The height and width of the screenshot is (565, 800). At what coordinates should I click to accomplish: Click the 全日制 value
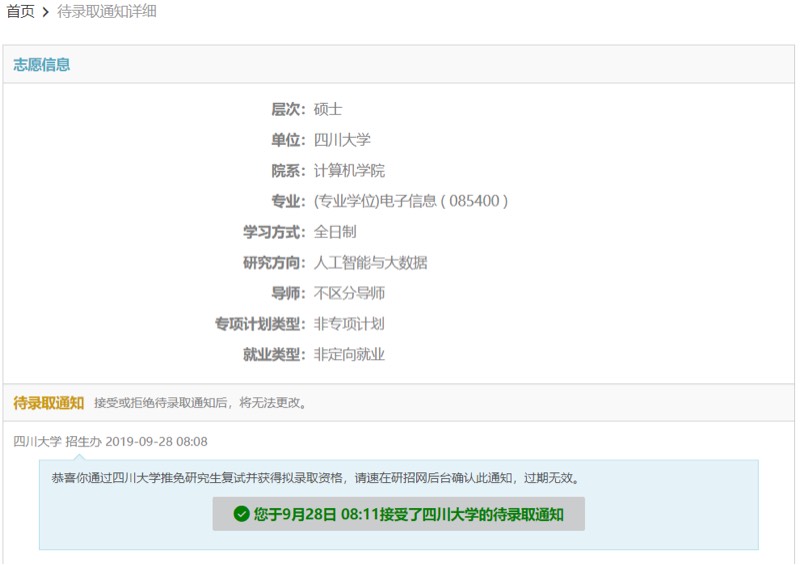335,232
